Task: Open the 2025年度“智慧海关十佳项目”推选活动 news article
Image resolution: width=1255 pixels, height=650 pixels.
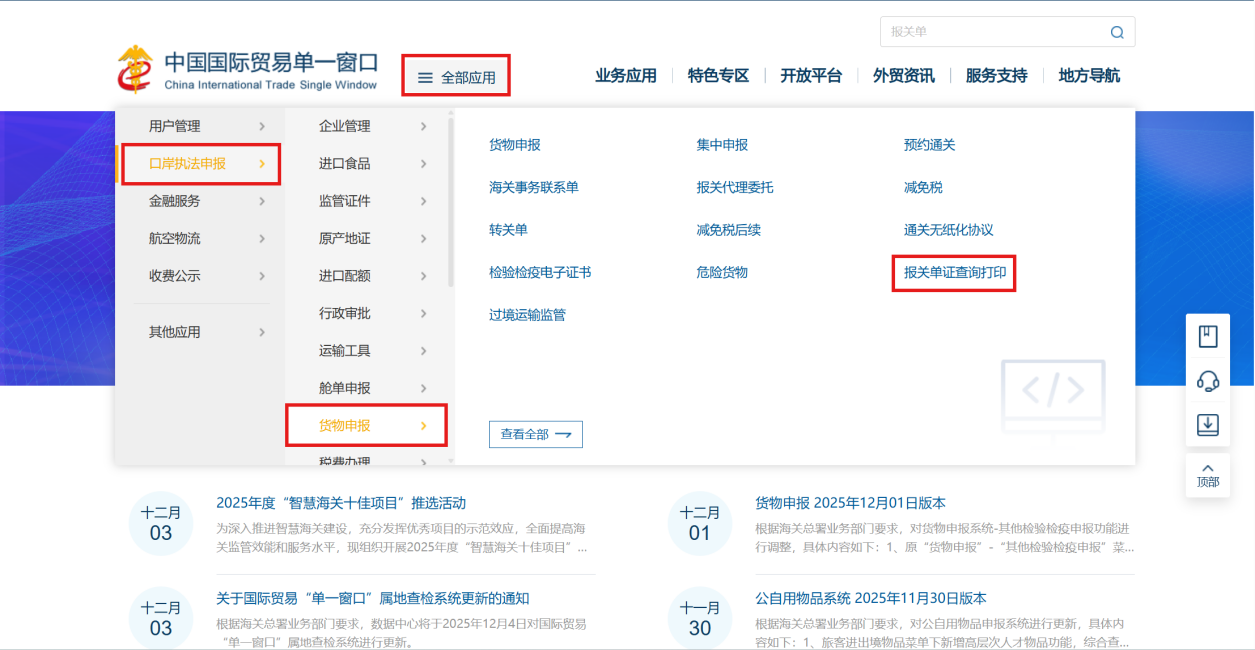Action: [340, 503]
